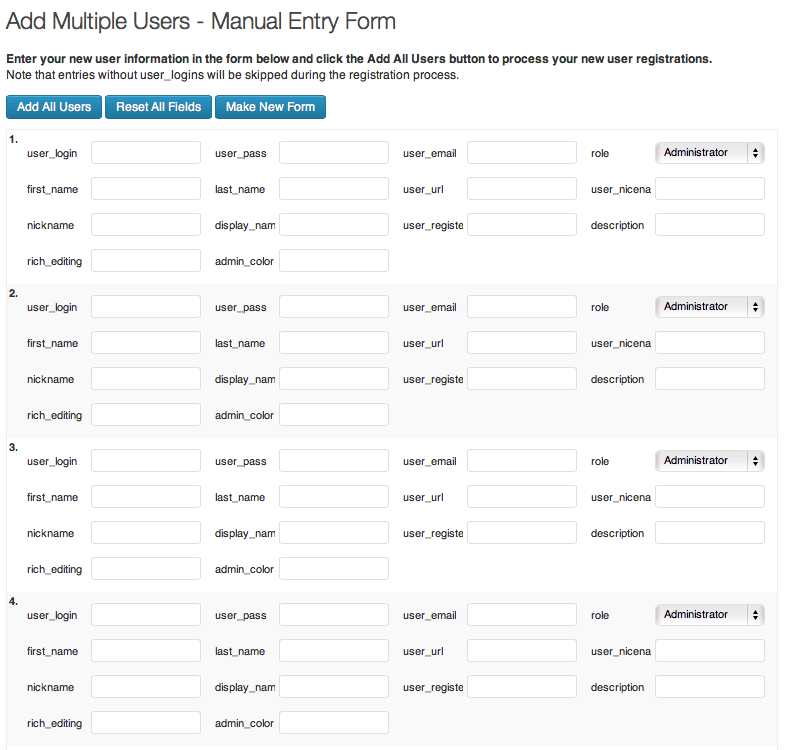Focus the user_nicename field for user 3
The image size is (792, 750).
pyautogui.click(x=710, y=497)
